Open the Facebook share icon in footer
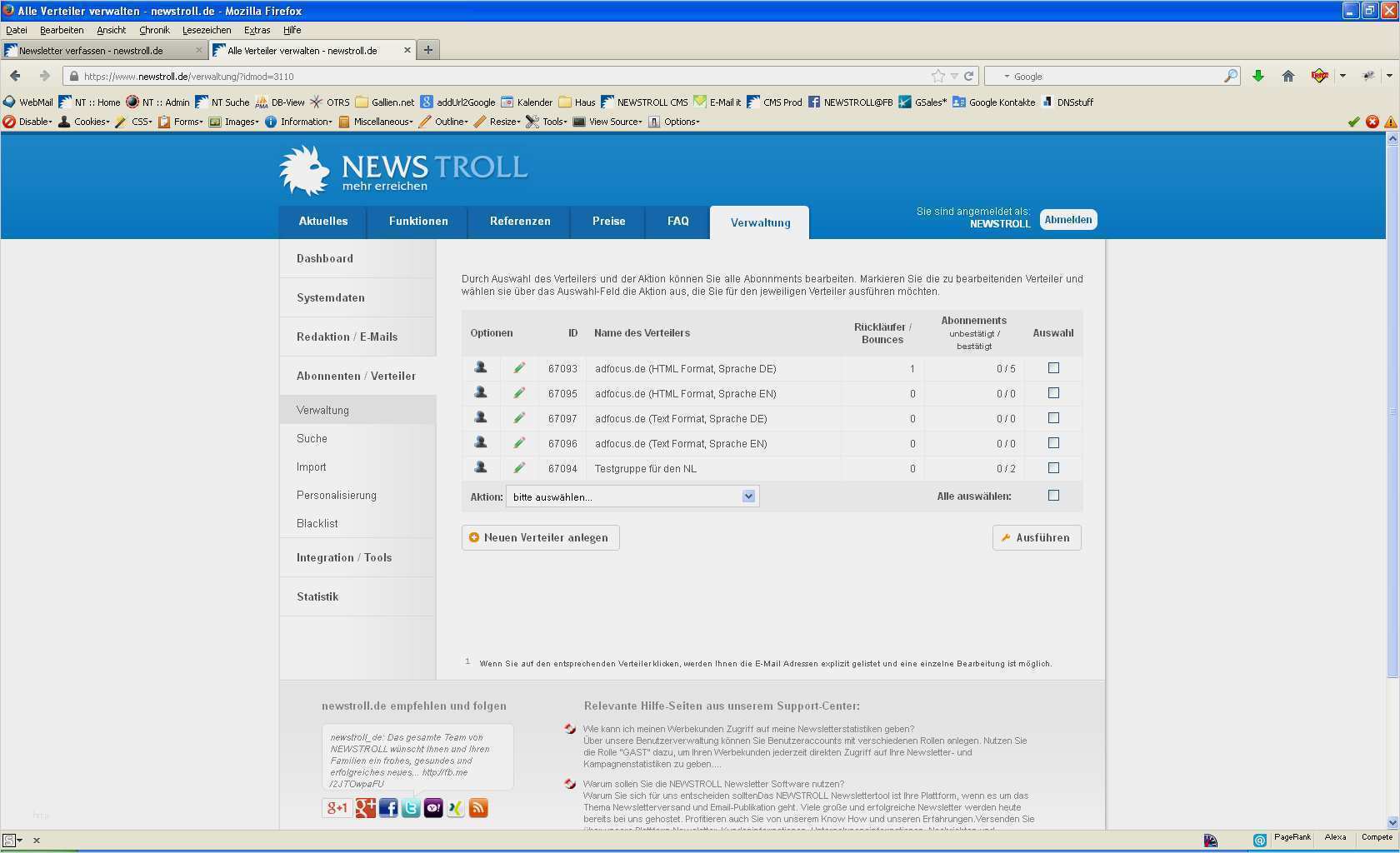This screenshot has height=853, width=1400. pos(388,808)
